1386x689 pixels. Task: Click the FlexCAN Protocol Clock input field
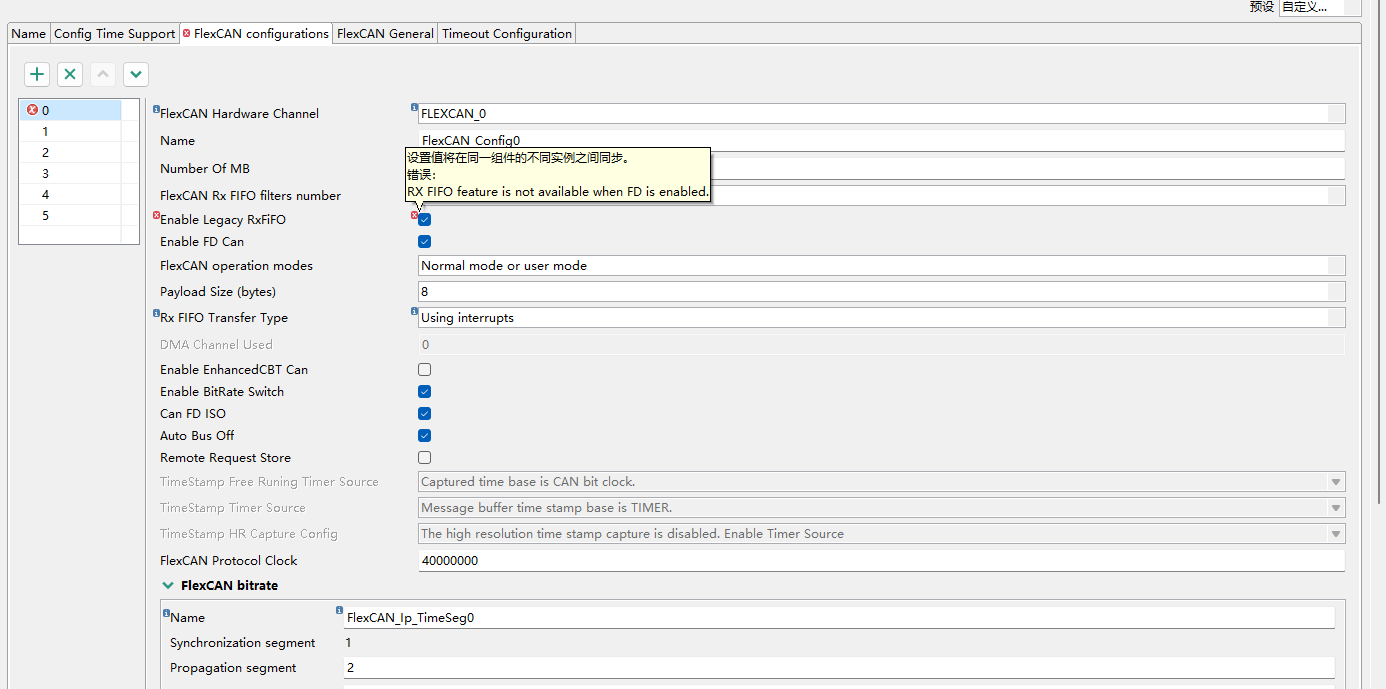[x=700, y=560]
